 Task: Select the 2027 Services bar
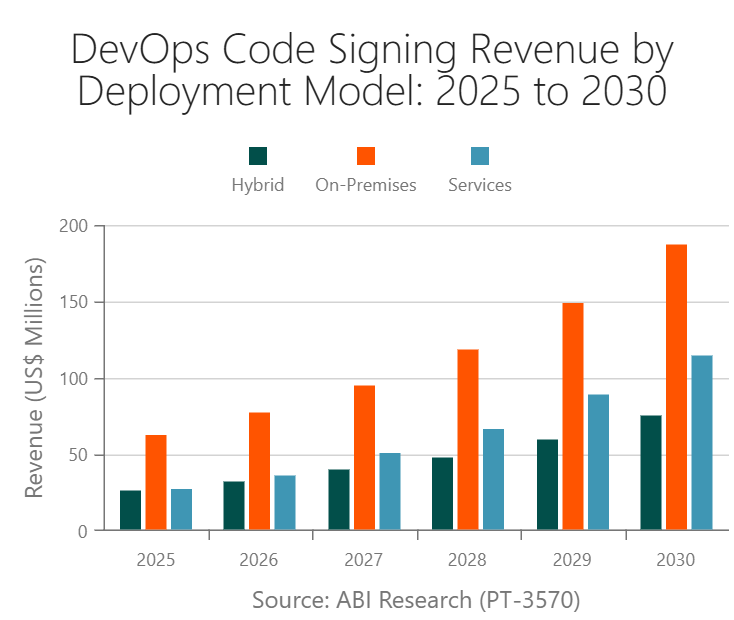[390, 491]
